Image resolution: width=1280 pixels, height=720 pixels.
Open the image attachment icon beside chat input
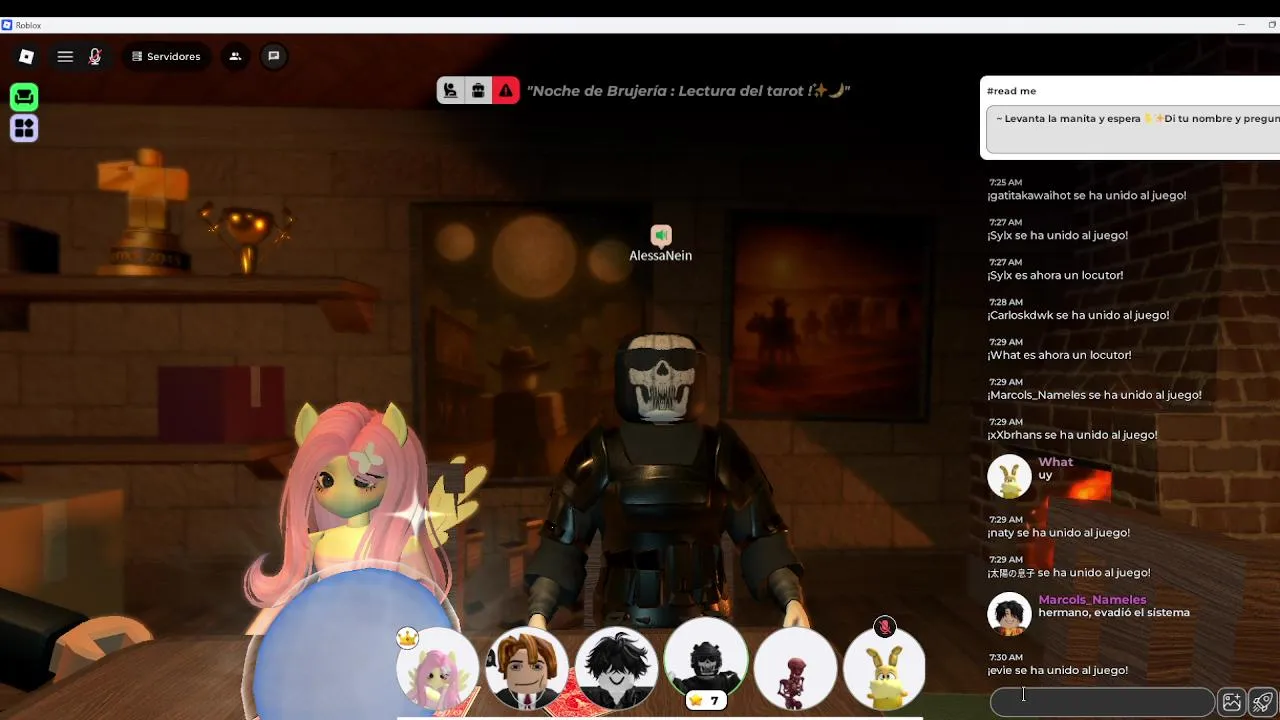(1232, 702)
